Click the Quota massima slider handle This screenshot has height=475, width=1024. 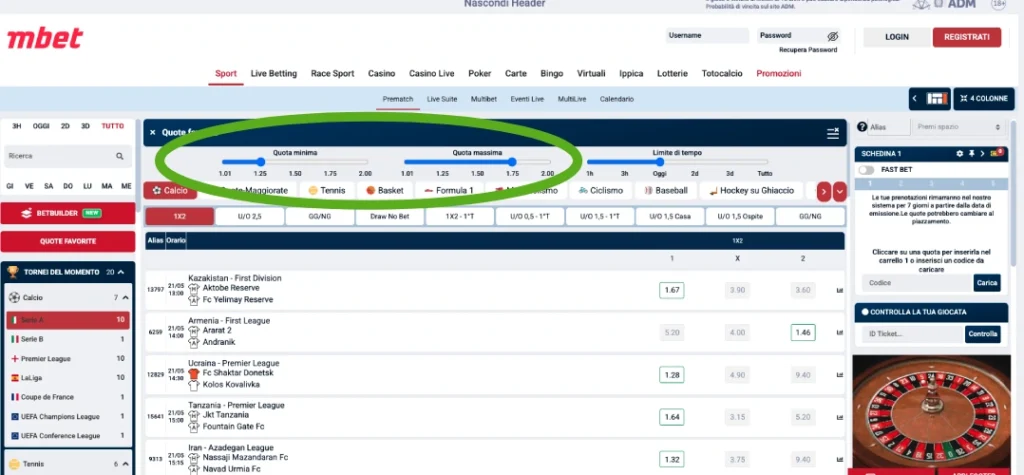pos(512,162)
